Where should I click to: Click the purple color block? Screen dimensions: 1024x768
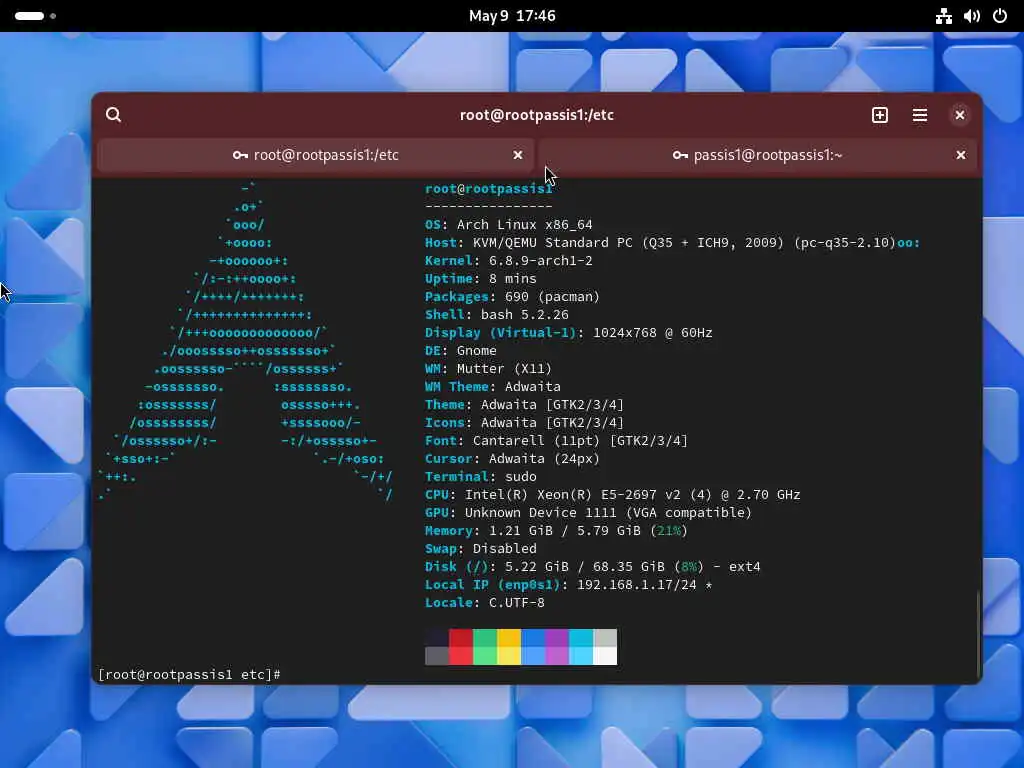[557, 647]
